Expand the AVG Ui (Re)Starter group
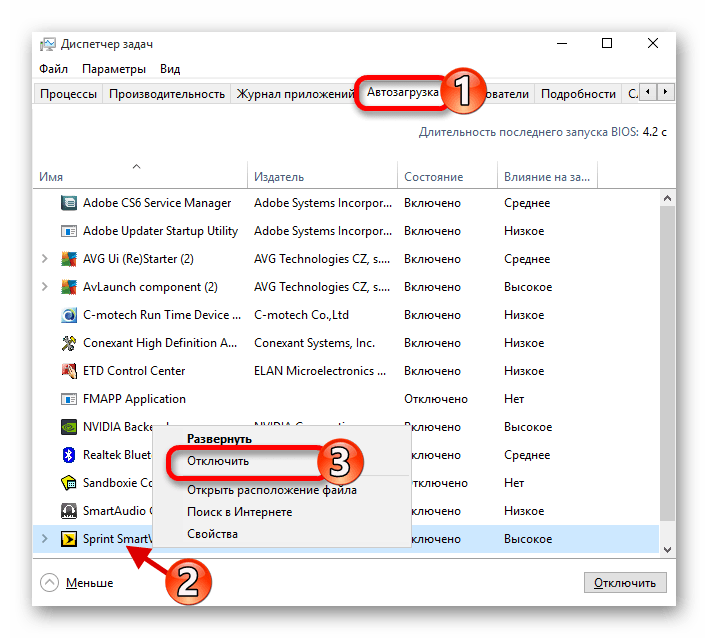This screenshot has width=708, height=638. point(44,259)
